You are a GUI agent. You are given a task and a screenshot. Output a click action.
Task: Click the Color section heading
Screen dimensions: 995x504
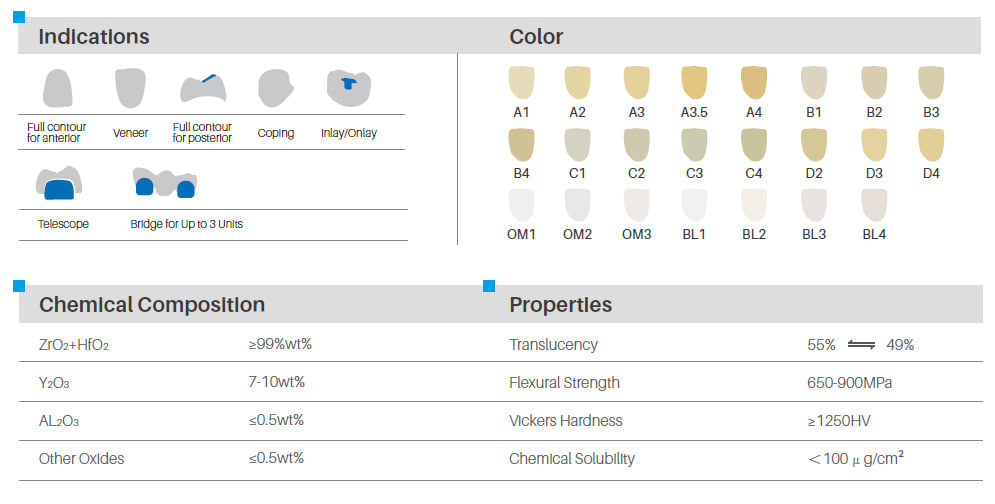536,36
